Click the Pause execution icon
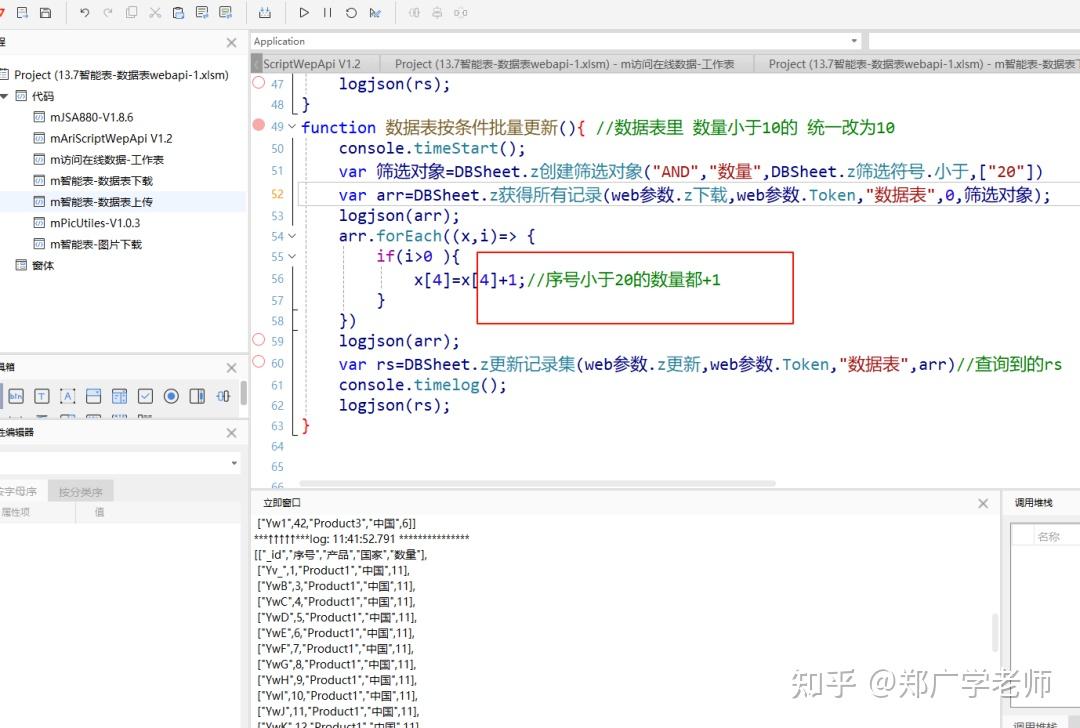The image size is (1080, 728). point(326,13)
